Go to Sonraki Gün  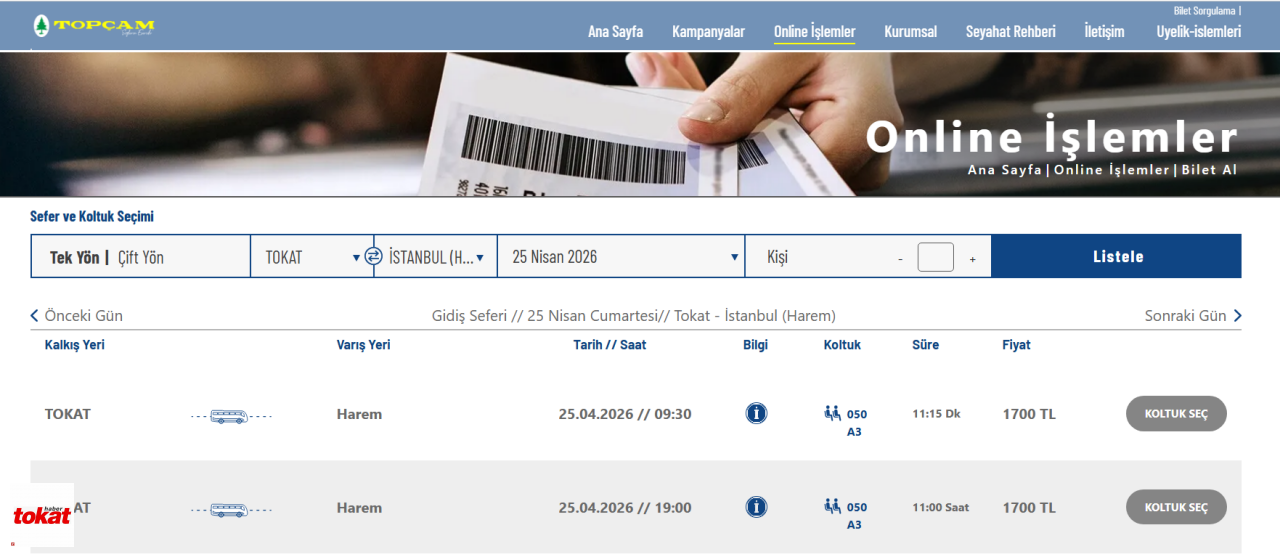pos(1193,316)
